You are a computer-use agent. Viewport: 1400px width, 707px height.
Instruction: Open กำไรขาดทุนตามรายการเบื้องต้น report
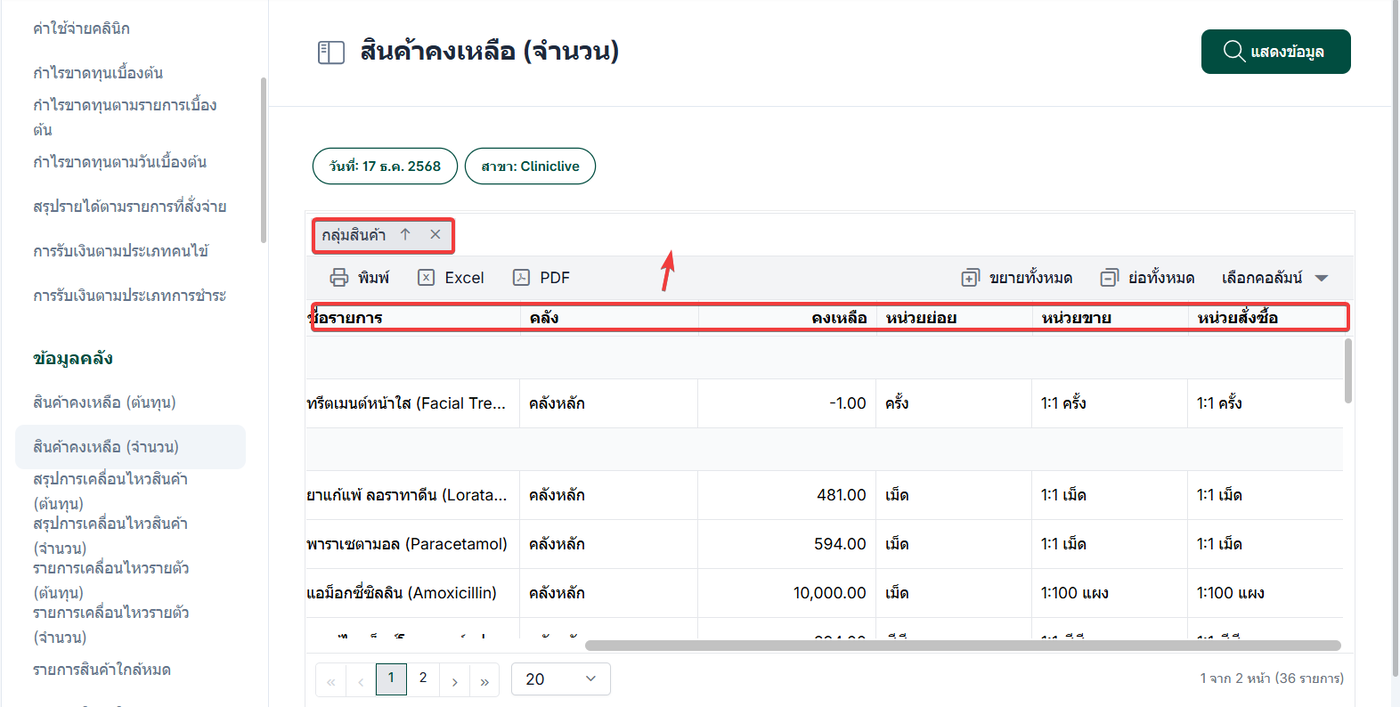[125, 117]
